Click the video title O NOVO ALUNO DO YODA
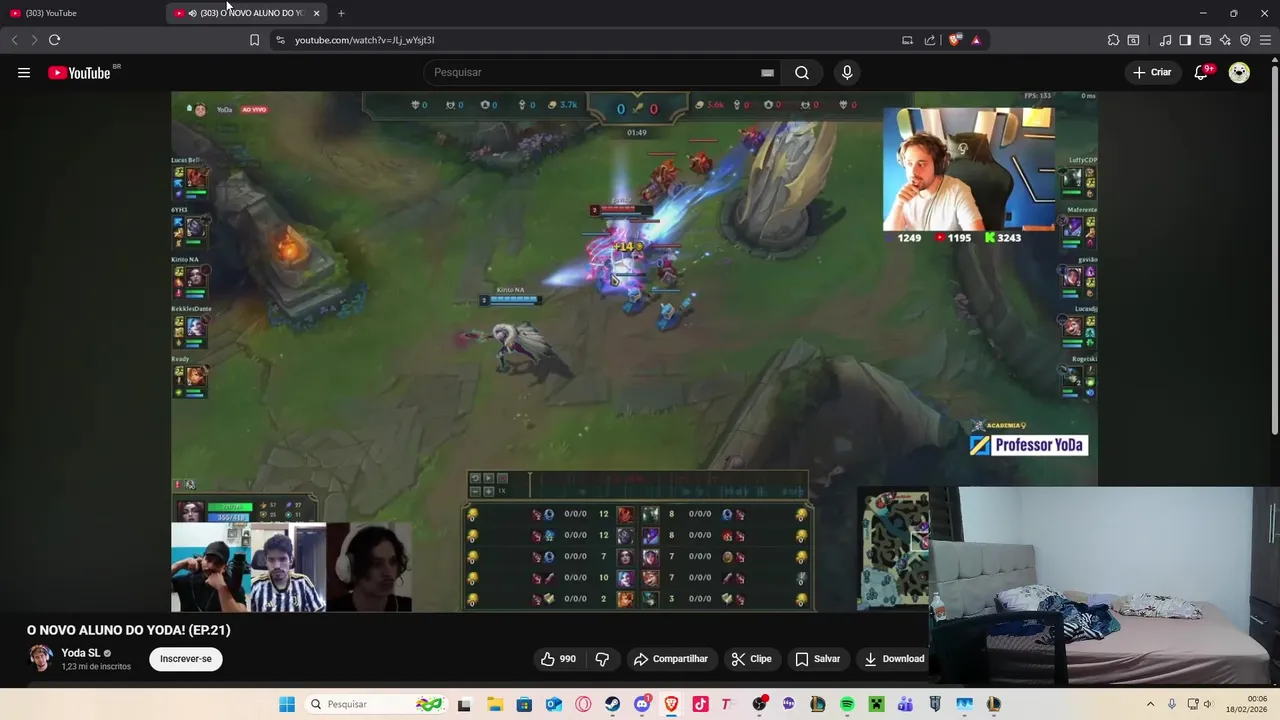Screen dimensions: 1280x720 coord(129,630)
